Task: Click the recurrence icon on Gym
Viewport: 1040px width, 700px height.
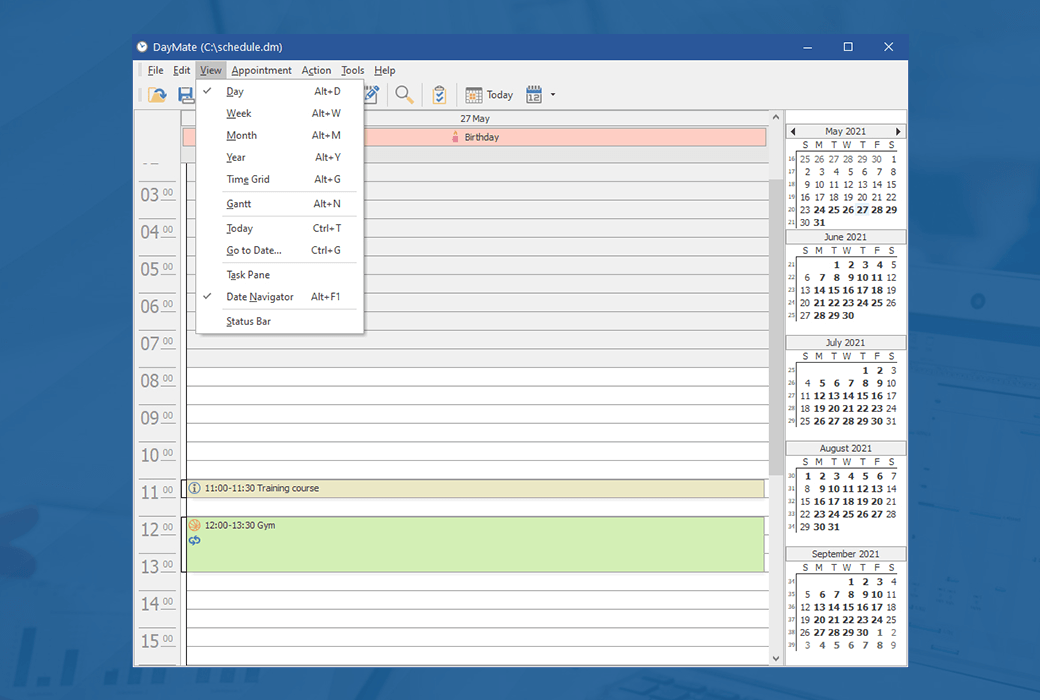Action: tap(194, 541)
